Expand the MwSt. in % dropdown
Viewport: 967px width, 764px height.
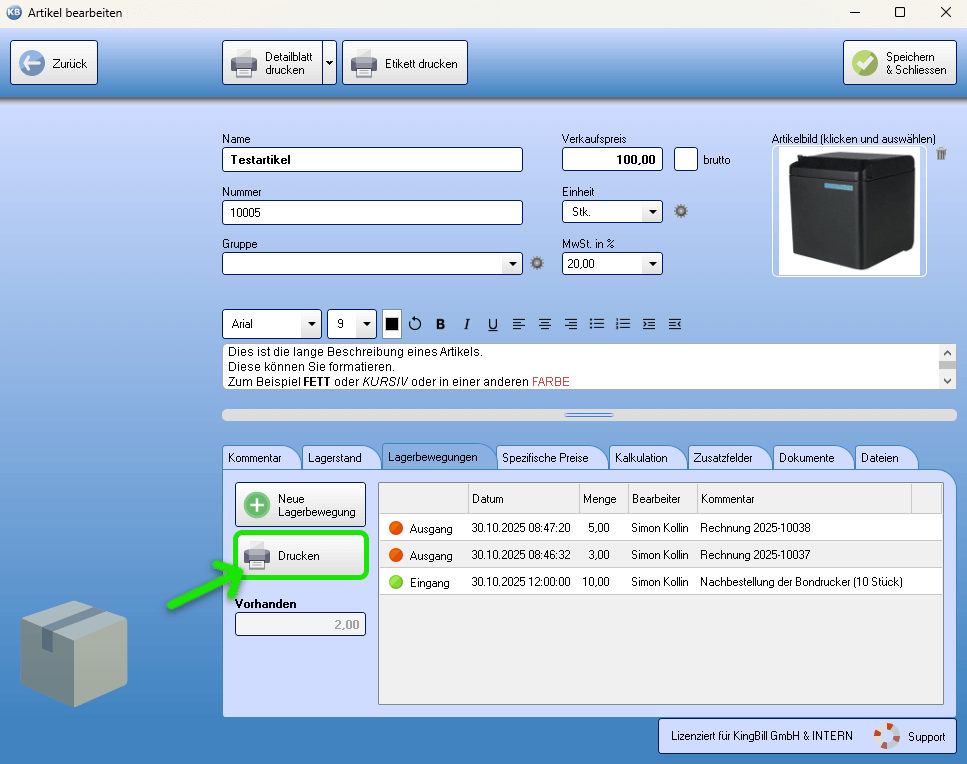652,264
